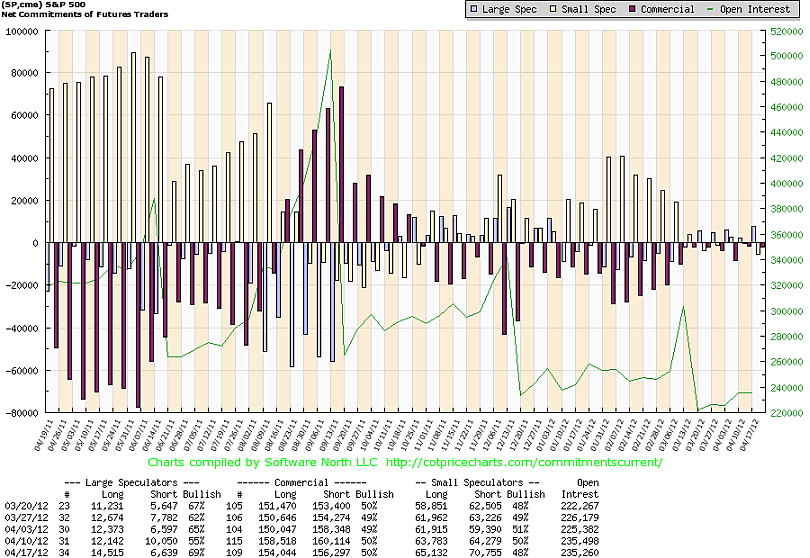This screenshot has height=558, width=810.
Task: Click the 09/13/11 x-axis date label
Action: point(328,435)
